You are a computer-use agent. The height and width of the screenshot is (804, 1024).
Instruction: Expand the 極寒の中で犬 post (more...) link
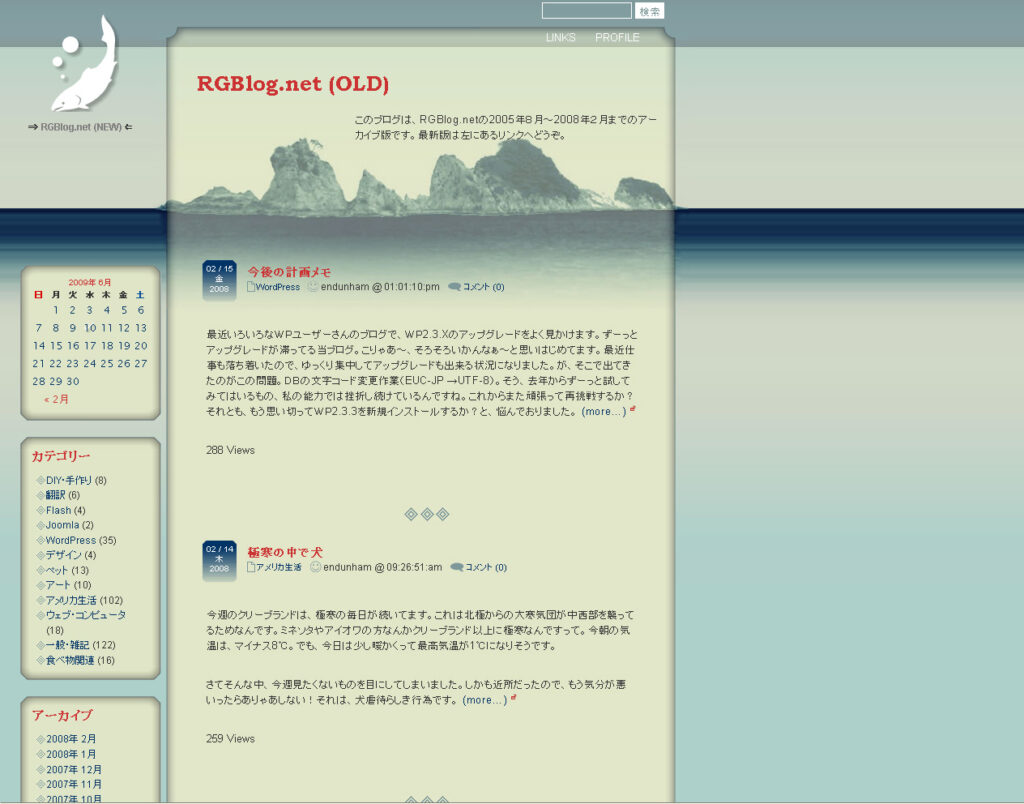(484, 700)
